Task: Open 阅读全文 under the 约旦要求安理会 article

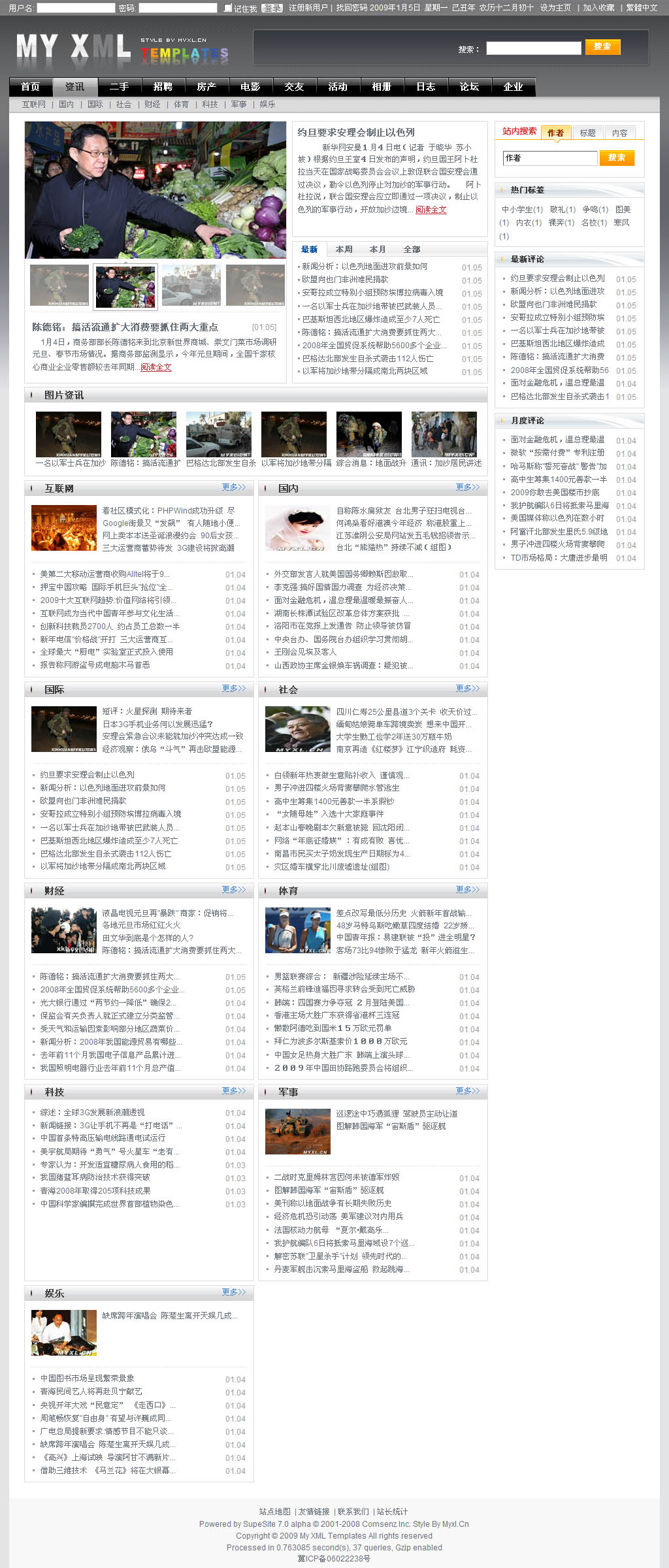Action: point(431,210)
